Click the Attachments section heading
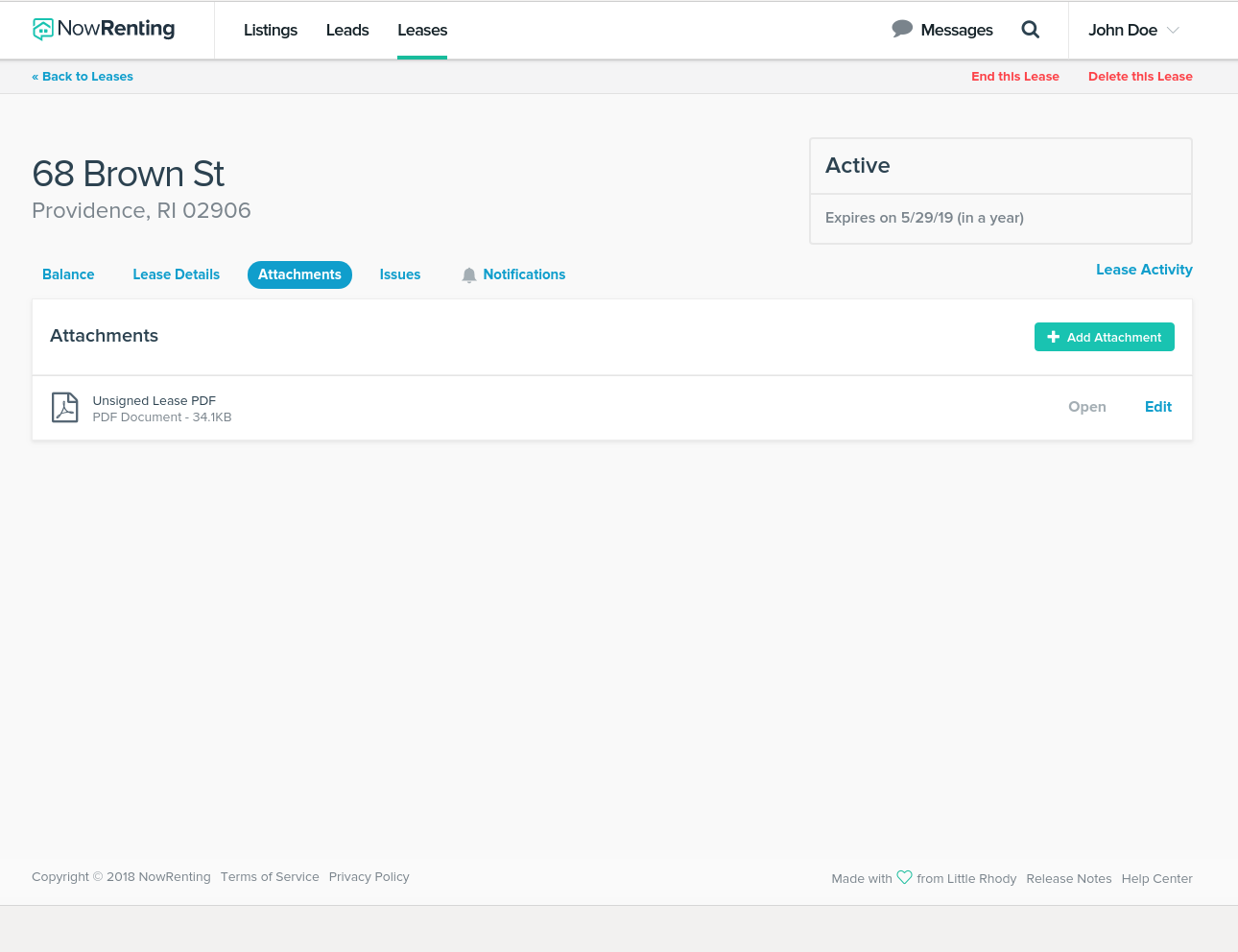 pos(104,336)
